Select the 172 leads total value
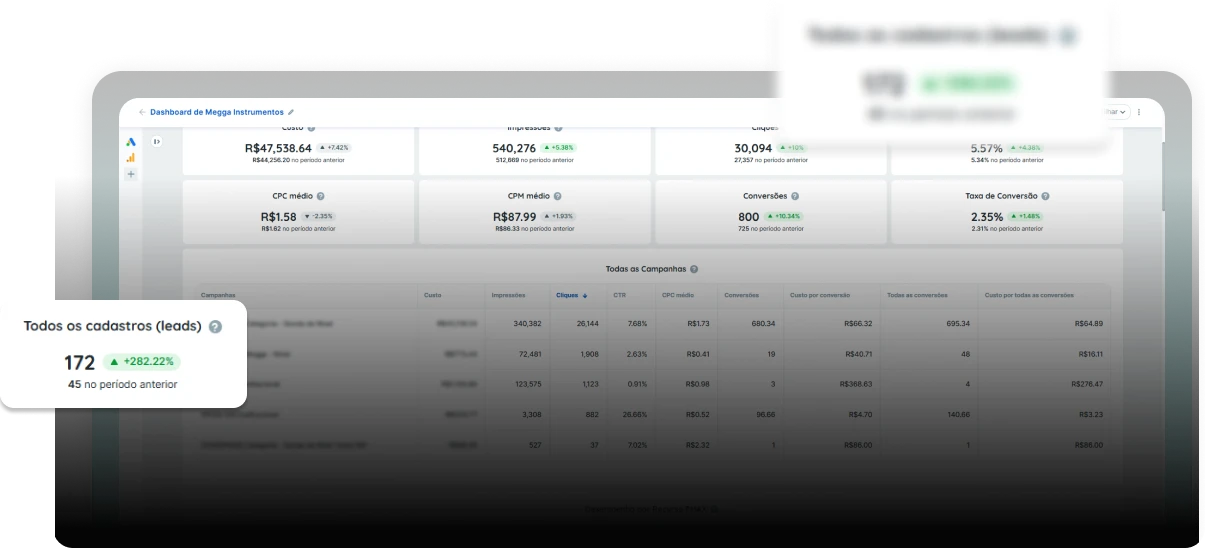1205x548 pixels. click(x=79, y=362)
